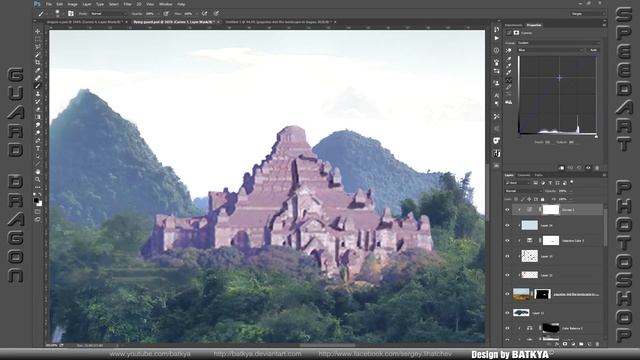The width and height of the screenshot is (640, 360).
Task: Select the Gradient tool
Action: [x=38, y=117]
